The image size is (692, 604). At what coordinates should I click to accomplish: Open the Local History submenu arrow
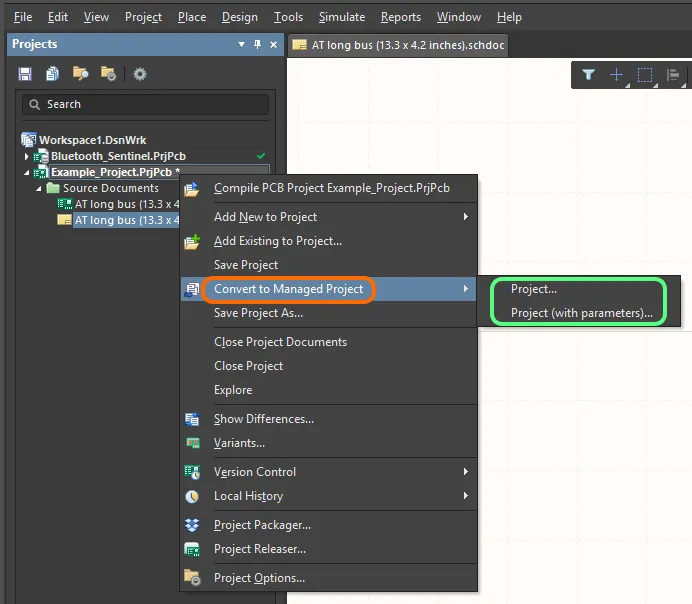(x=466, y=495)
